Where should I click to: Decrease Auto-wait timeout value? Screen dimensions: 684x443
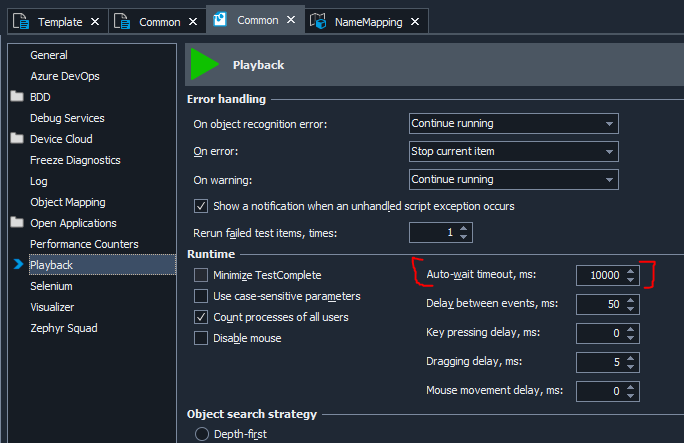pyautogui.click(x=631, y=280)
